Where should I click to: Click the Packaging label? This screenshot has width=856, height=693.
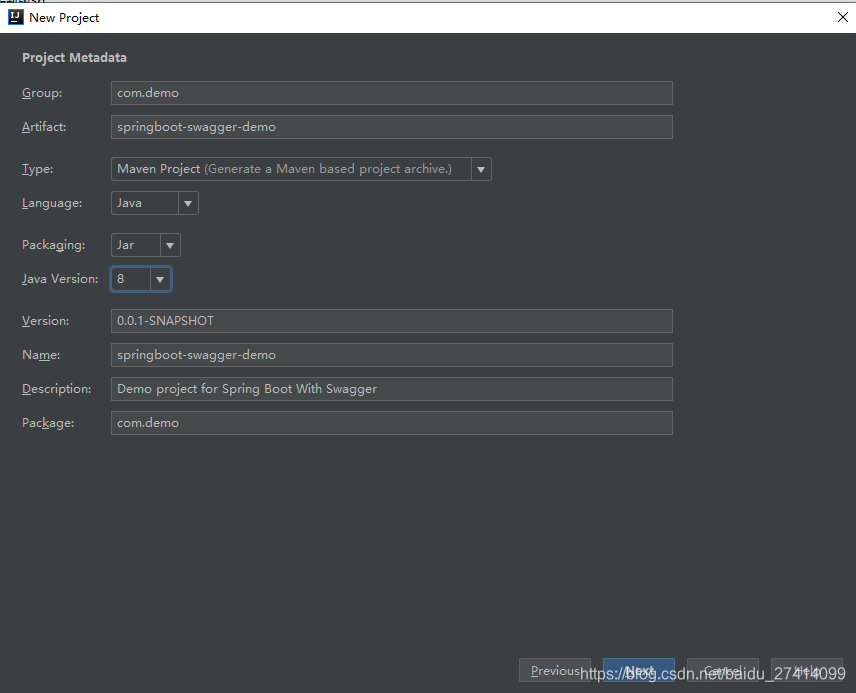(x=54, y=245)
